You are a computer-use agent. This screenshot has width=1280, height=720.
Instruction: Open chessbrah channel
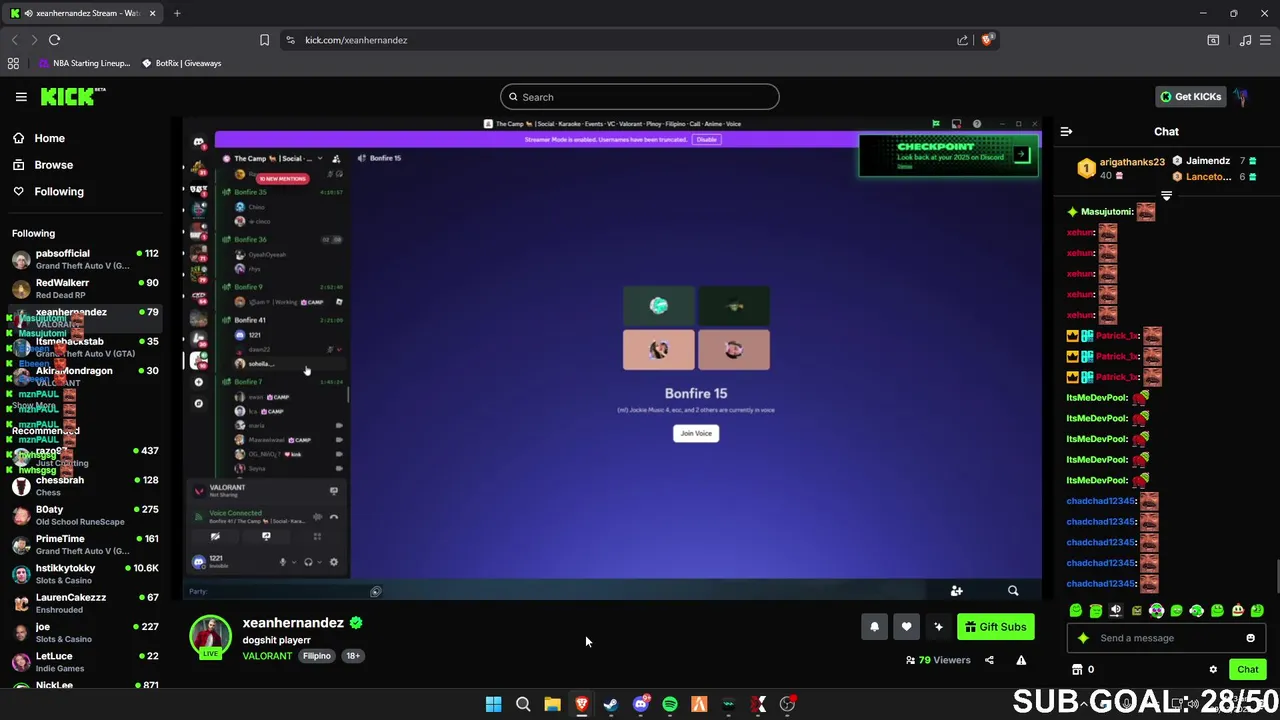pos(84,486)
